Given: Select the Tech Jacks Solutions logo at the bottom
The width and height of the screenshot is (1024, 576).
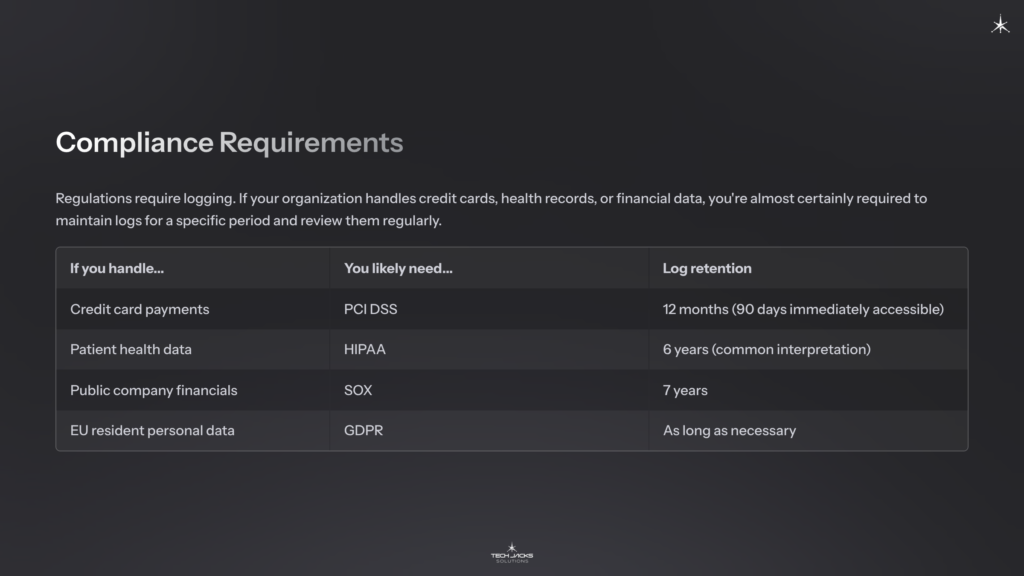Looking at the screenshot, I should click(x=511, y=551).
